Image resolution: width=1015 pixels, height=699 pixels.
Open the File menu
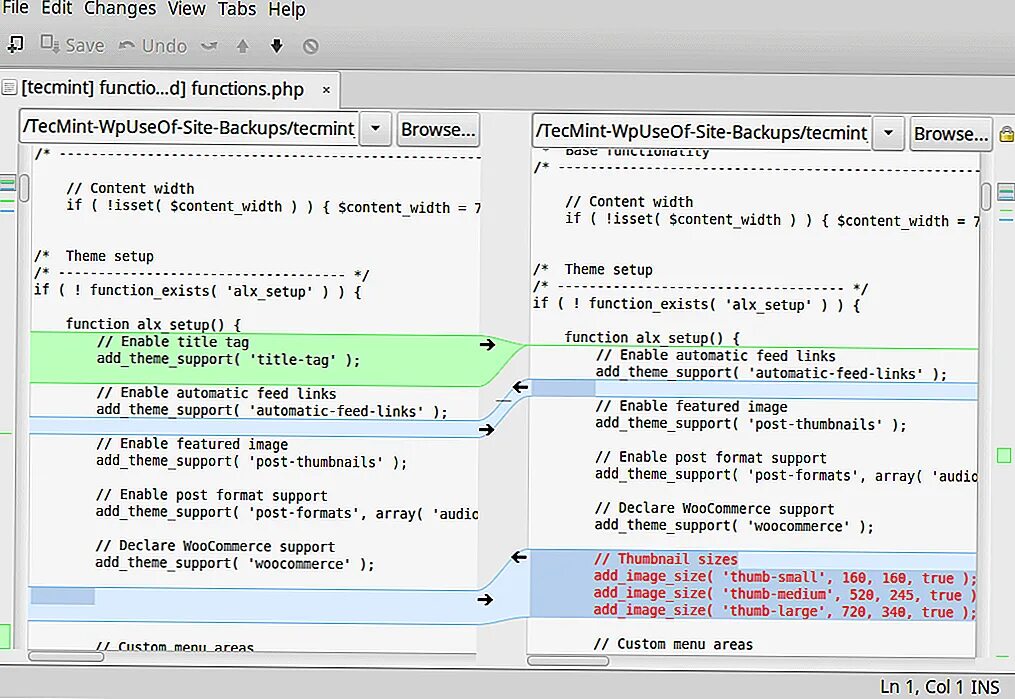pyautogui.click(x=16, y=8)
